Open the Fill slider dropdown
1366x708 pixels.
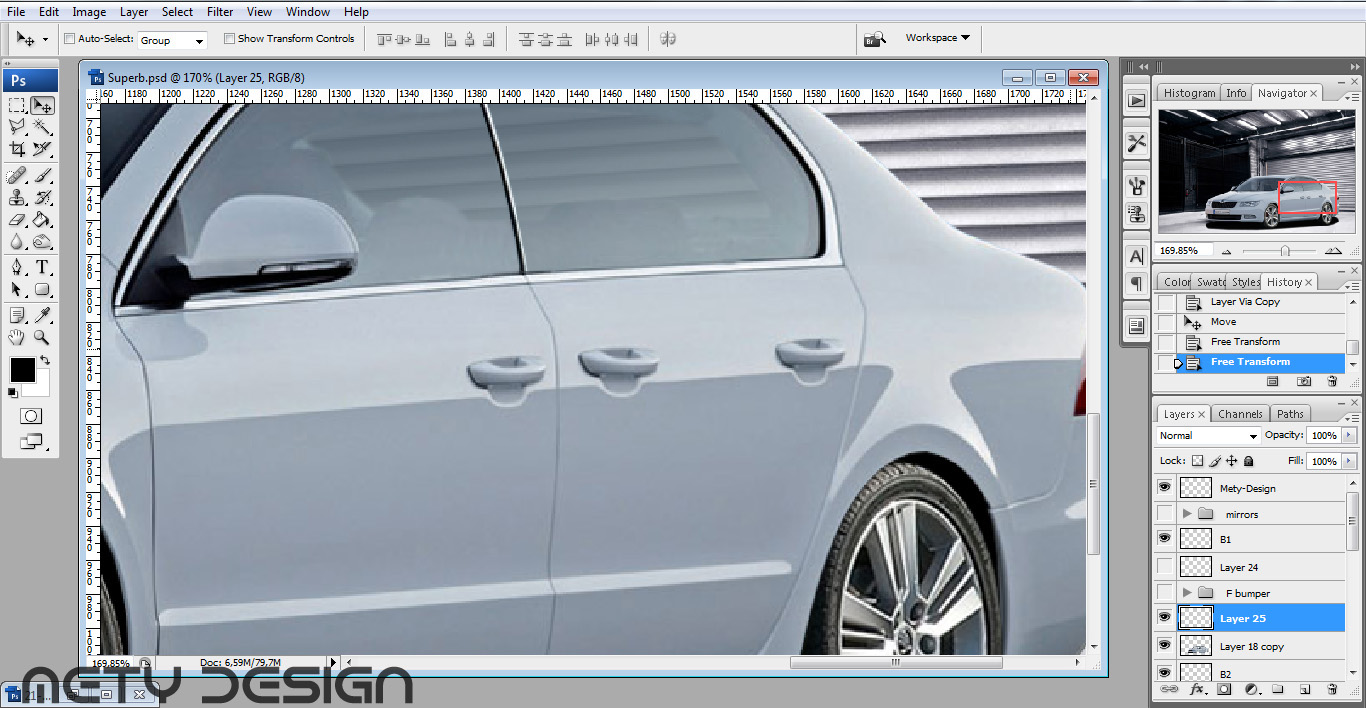click(x=1350, y=461)
